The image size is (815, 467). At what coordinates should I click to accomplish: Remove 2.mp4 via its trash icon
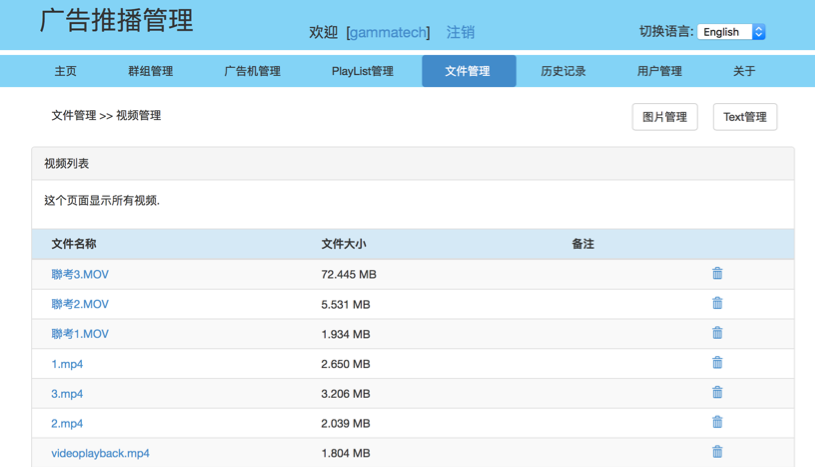tap(717, 422)
